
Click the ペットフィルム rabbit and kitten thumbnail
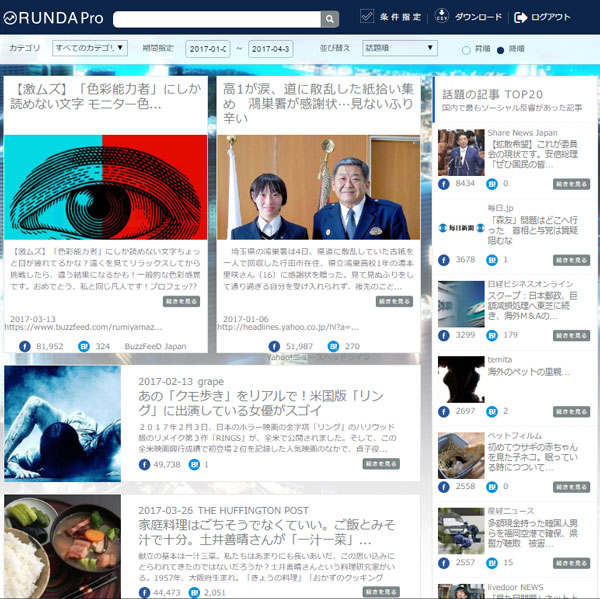tap(461, 455)
